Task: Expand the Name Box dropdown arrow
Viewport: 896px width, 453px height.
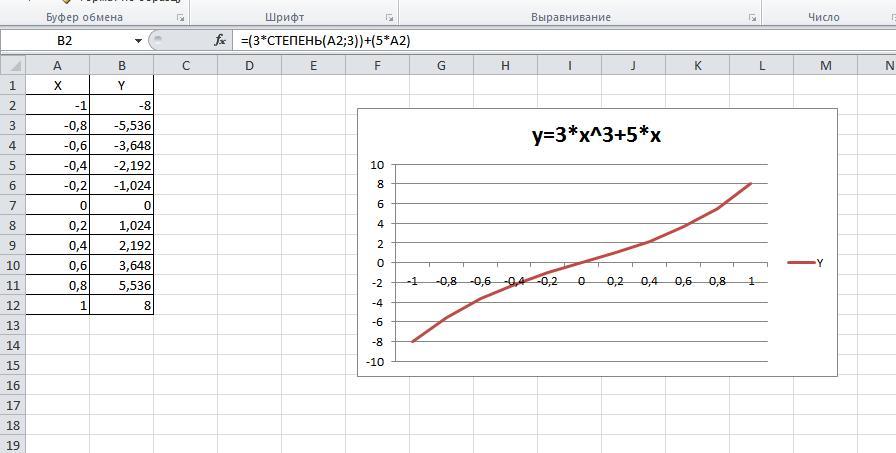Action: pyautogui.click(x=138, y=41)
